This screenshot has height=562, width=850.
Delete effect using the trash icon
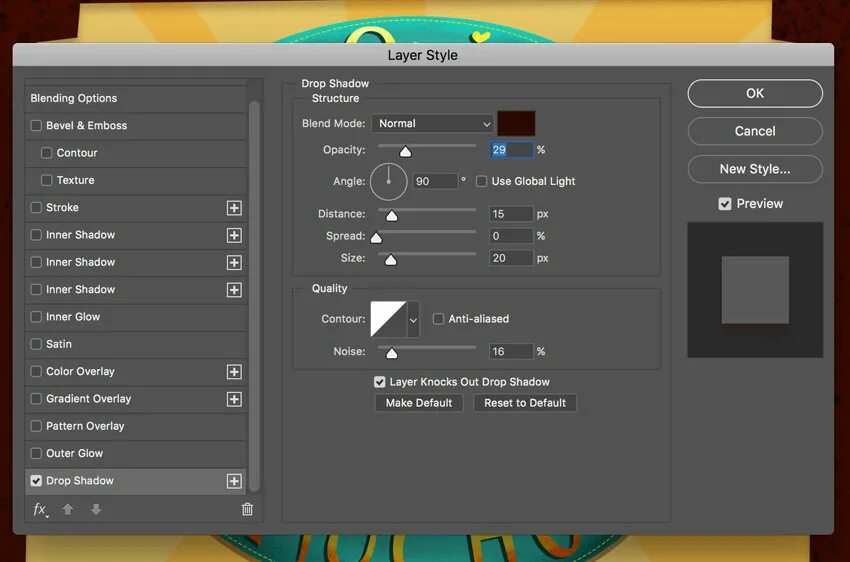tap(247, 509)
